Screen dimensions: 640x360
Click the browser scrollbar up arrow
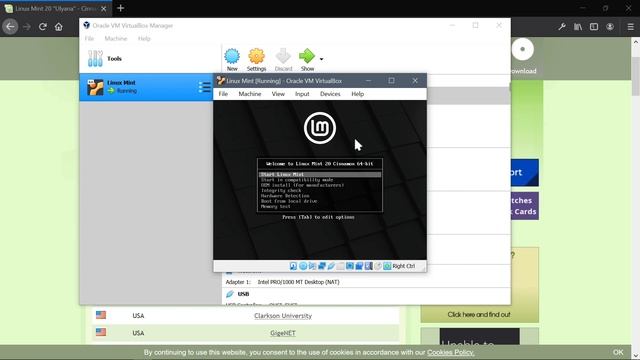636,42
